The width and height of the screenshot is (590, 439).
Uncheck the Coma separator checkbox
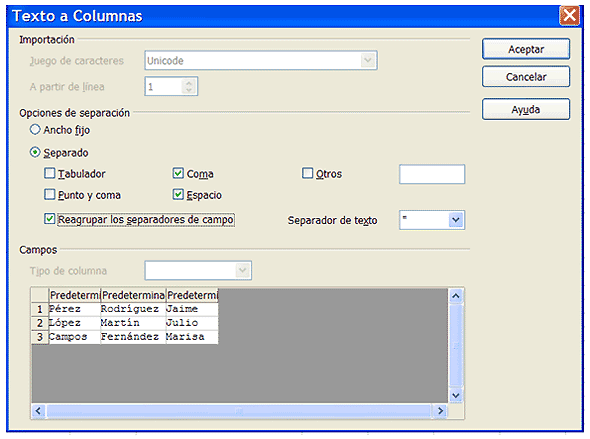(x=178, y=173)
